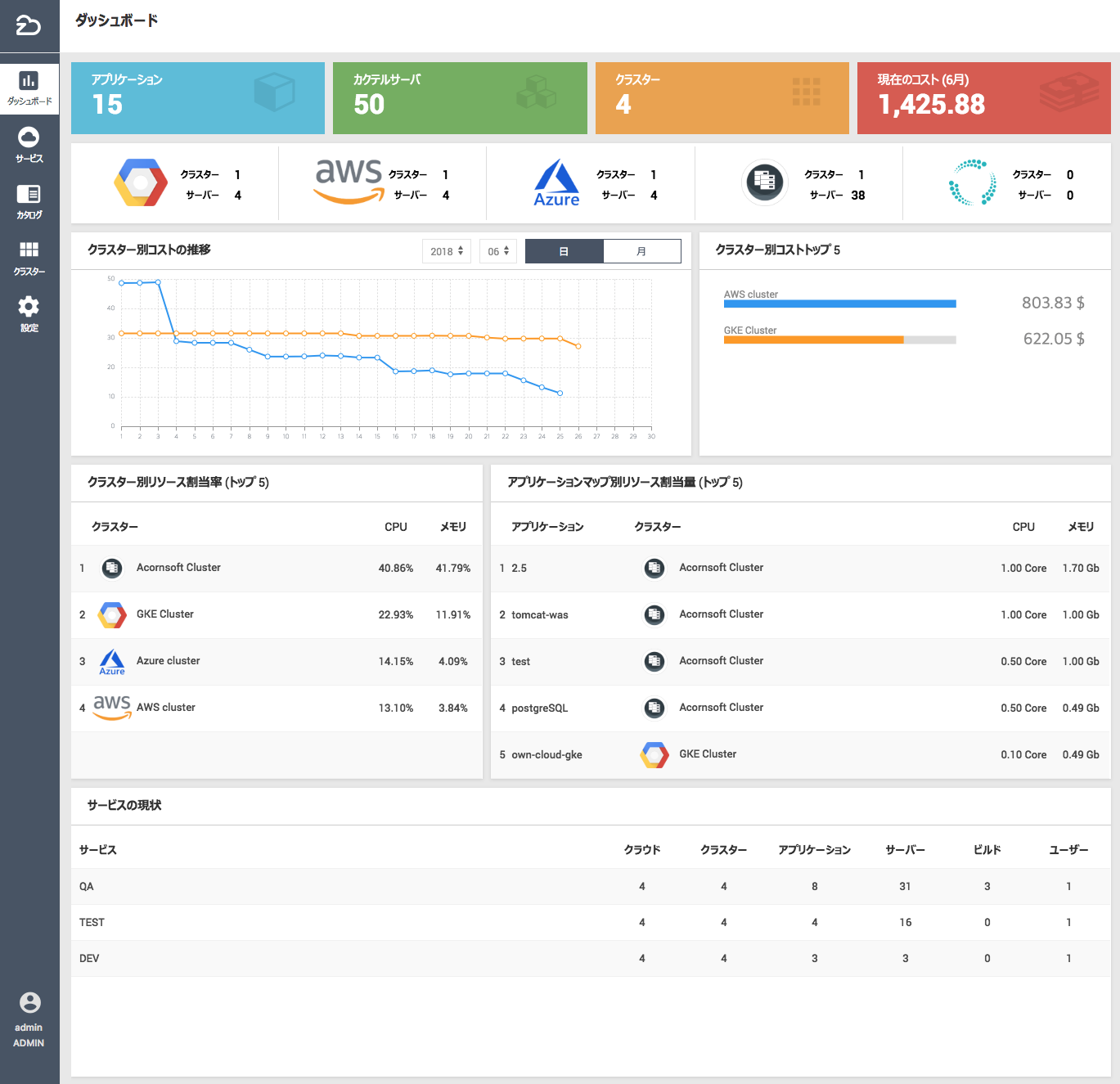Click the cloud logo at top of sidebar
The height and width of the screenshot is (1084, 1120).
click(29, 26)
